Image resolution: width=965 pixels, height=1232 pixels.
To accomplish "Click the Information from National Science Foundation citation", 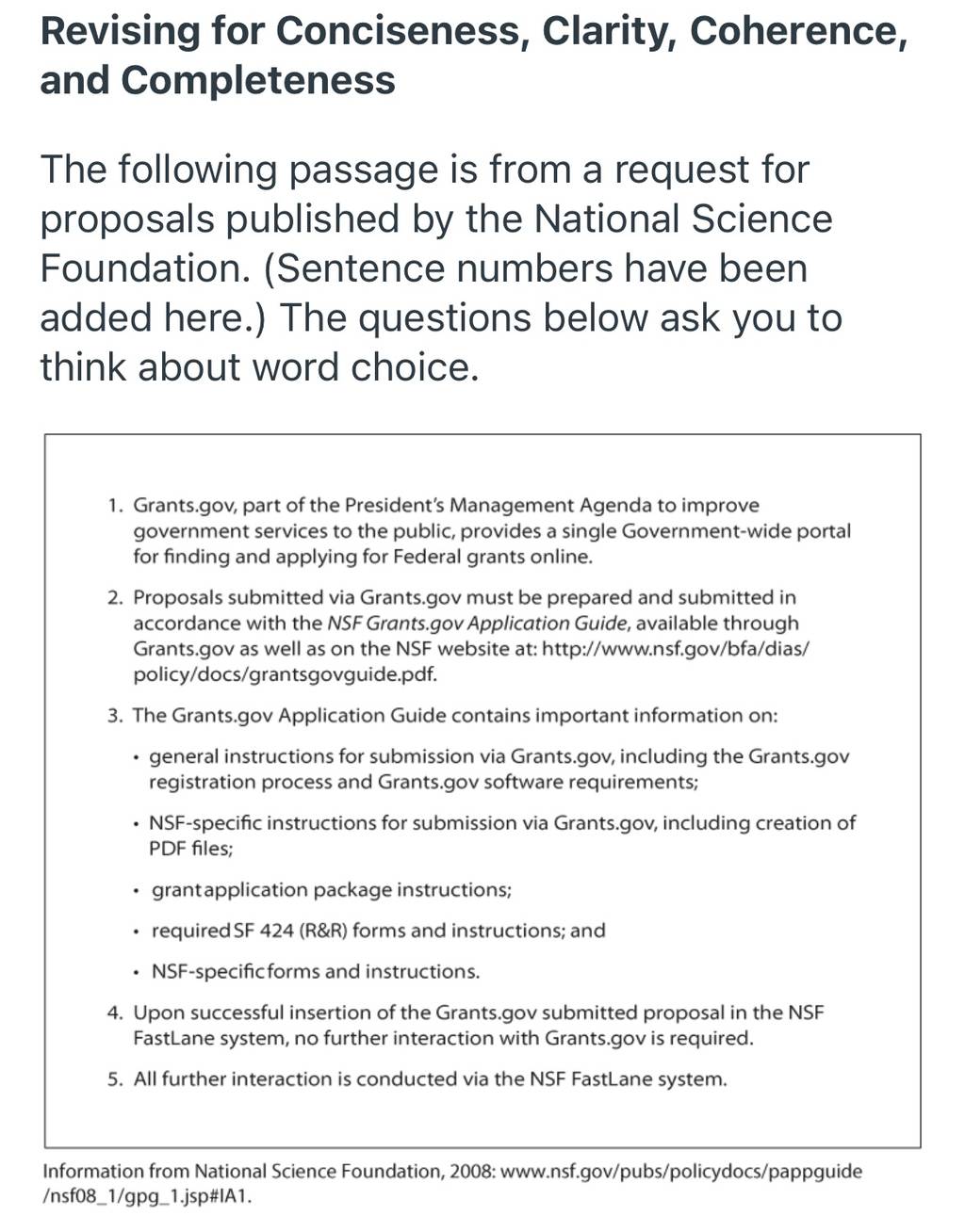I will click(269, 1172).
